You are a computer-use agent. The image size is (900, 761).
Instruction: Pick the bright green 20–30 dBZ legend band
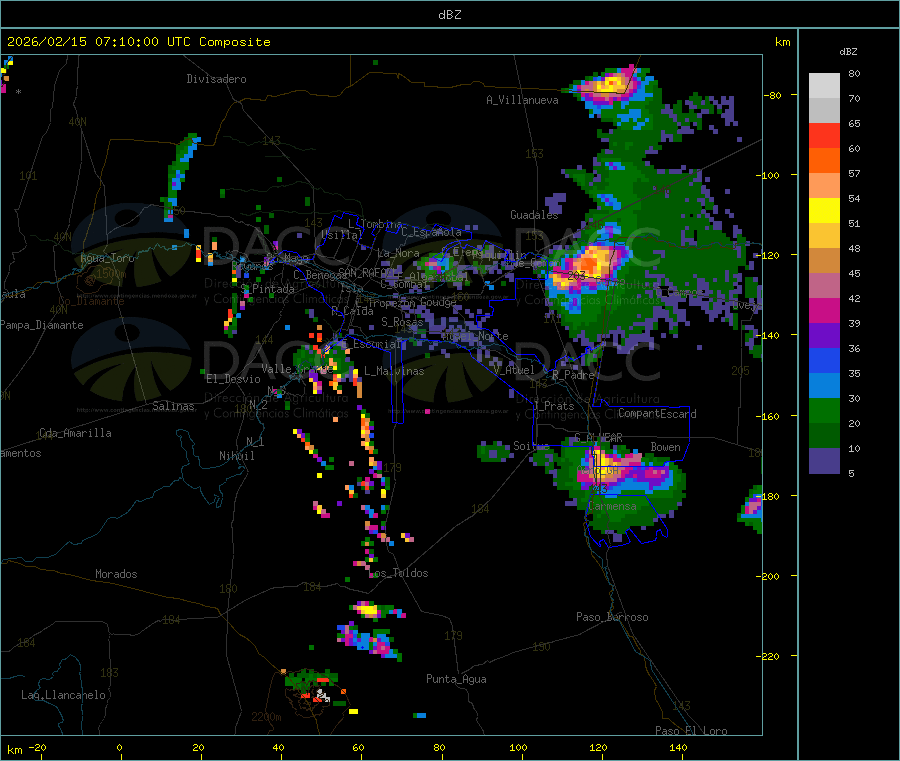coord(824,410)
